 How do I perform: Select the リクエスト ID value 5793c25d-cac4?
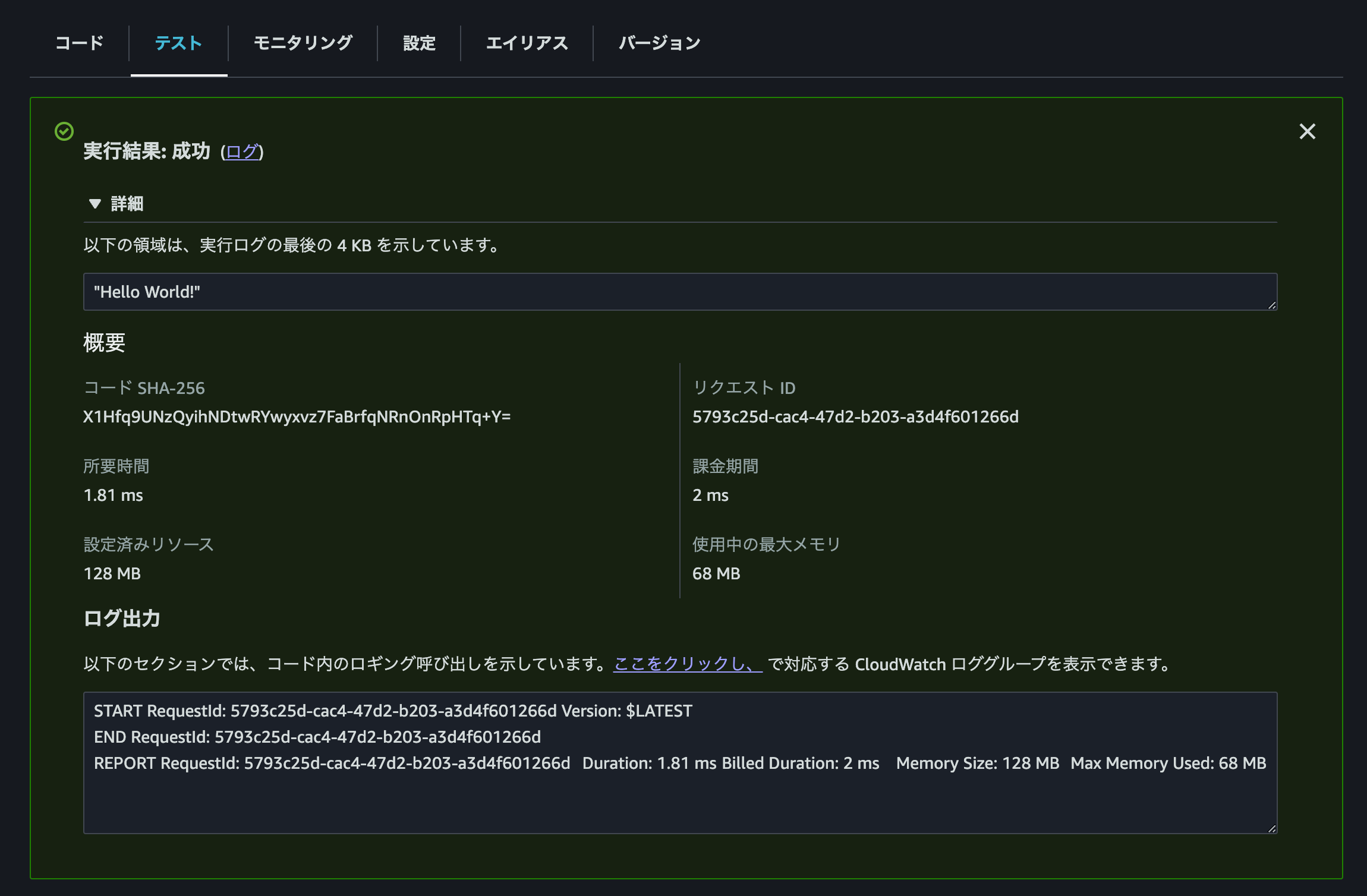point(855,417)
